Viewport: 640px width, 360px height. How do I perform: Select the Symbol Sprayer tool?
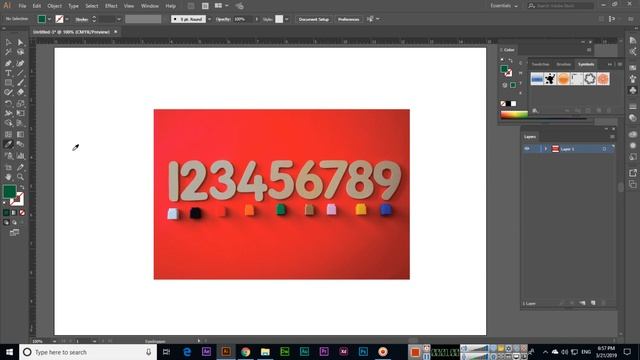(8, 156)
